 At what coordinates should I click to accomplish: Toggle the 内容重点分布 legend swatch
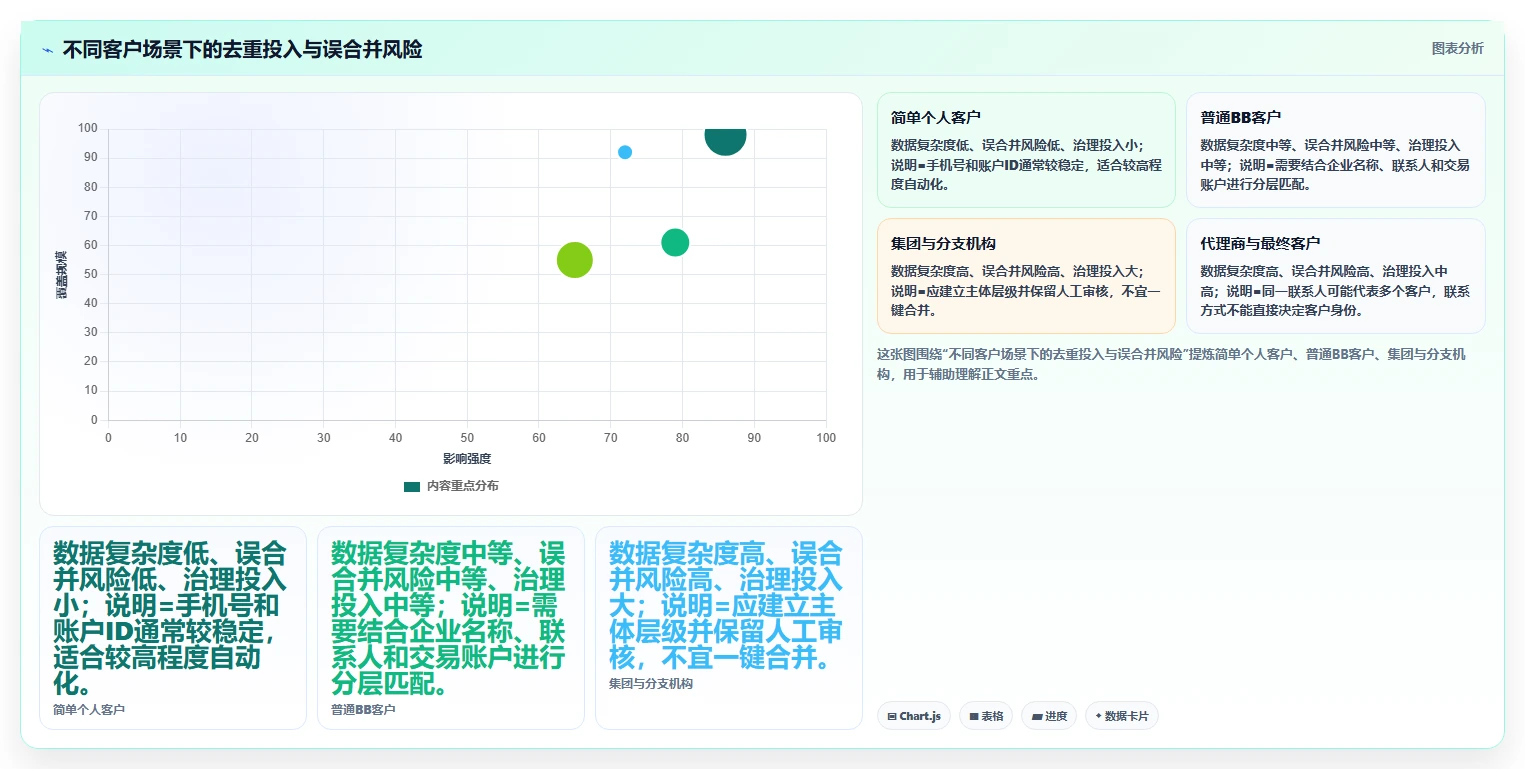point(412,486)
